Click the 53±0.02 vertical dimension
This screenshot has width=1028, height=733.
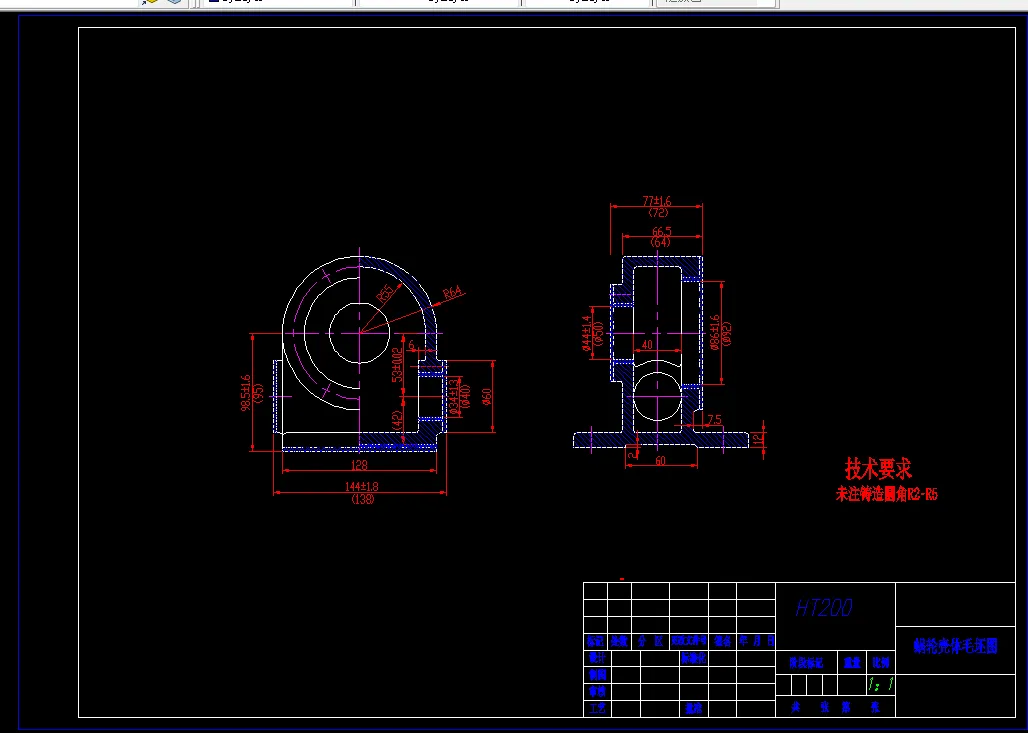click(397, 365)
